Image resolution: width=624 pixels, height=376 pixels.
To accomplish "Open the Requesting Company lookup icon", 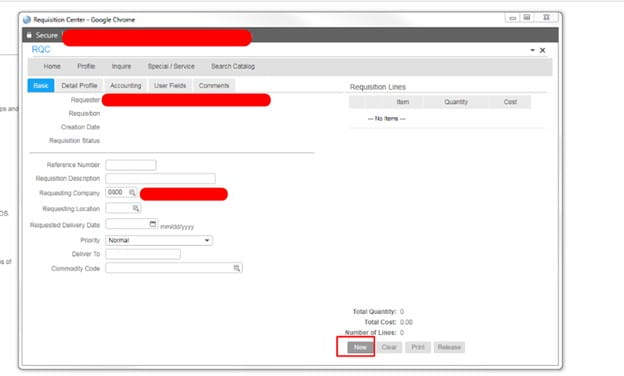I will (x=133, y=193).
